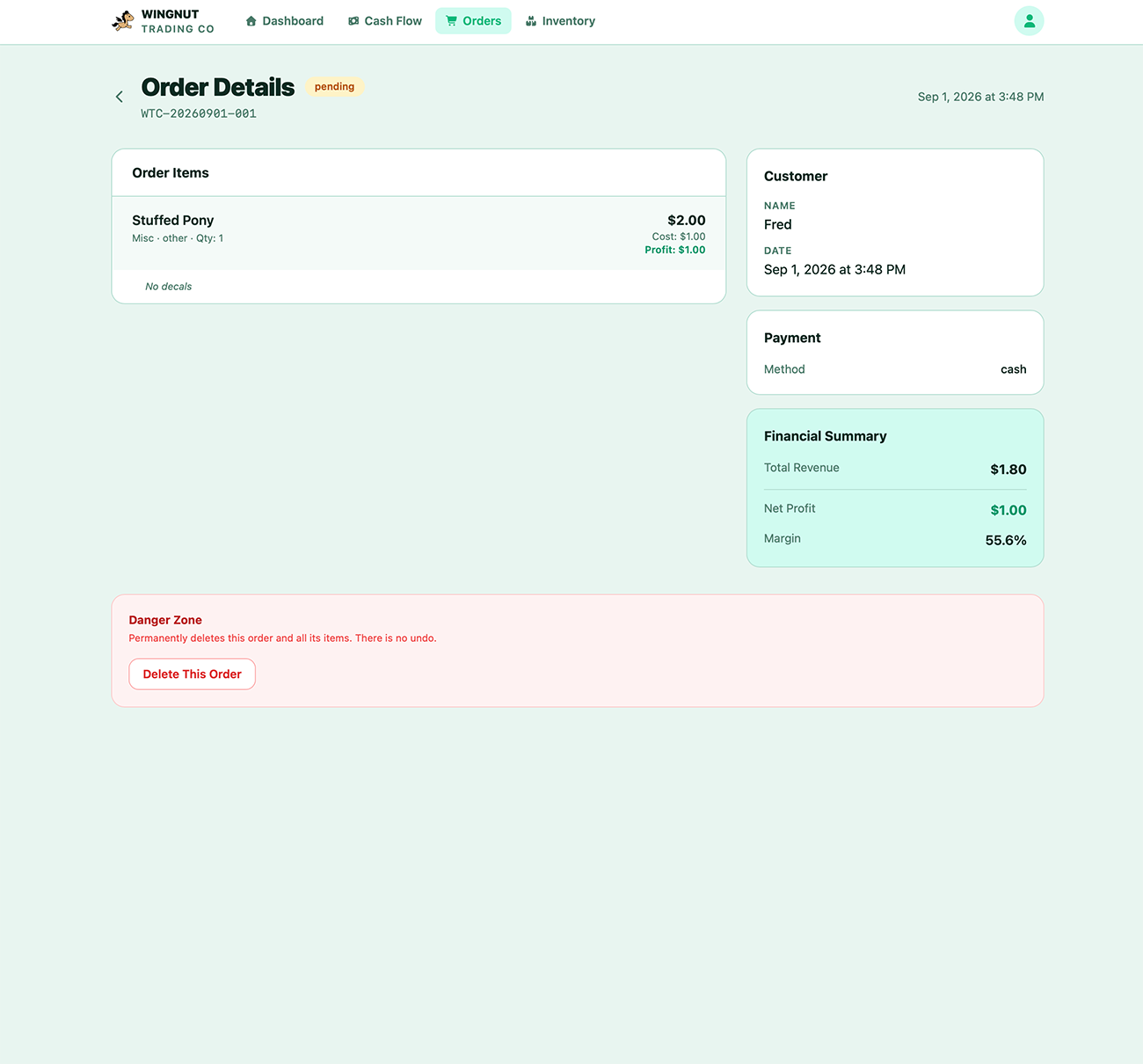Image resolution: width=1143 pixels, height=1064 pixels.
Task: Click the Permanently deletes this order warning
Action: tap(282, 638)
